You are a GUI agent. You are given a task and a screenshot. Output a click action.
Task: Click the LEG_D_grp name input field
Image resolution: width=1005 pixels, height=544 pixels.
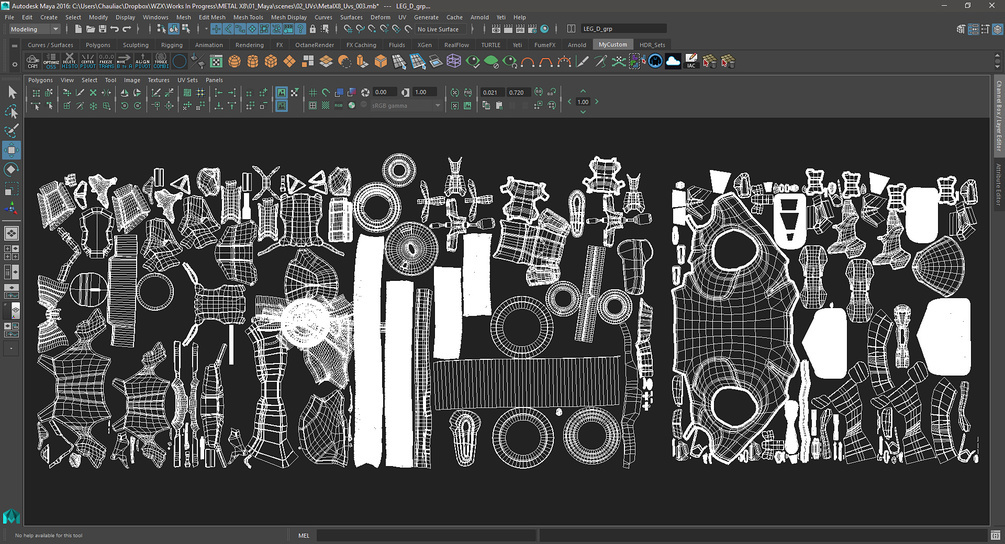pyautogui.click(x=622, y=29)
